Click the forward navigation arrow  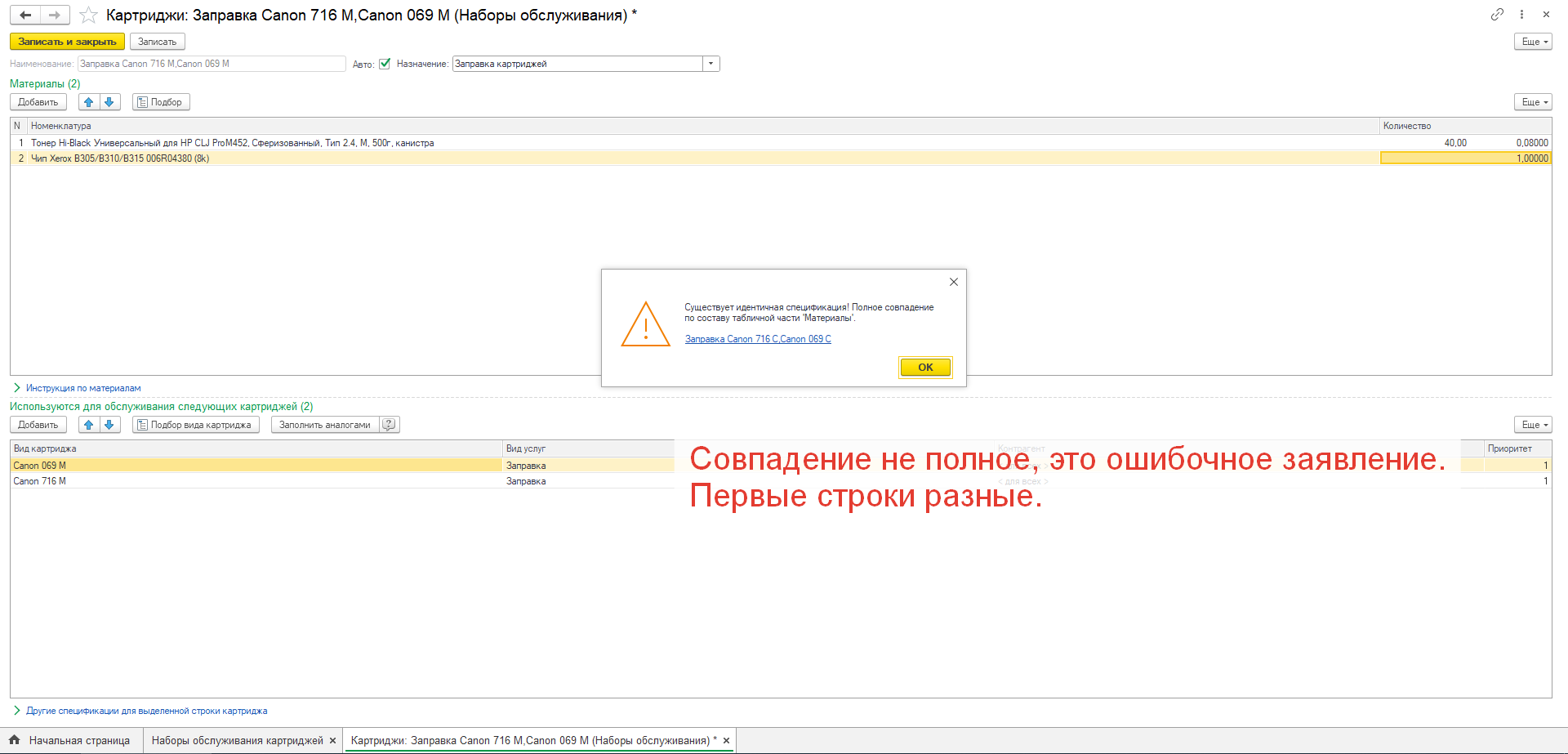[55, 16]
